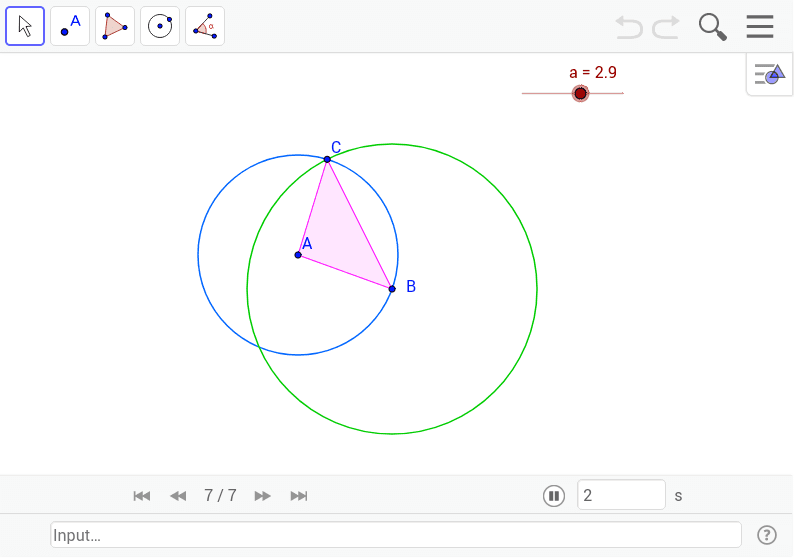Image resolution: width=794 pixels, height=558 pixels.
Task: Advance one construction step forward
Action: click(x=262, y=496)
